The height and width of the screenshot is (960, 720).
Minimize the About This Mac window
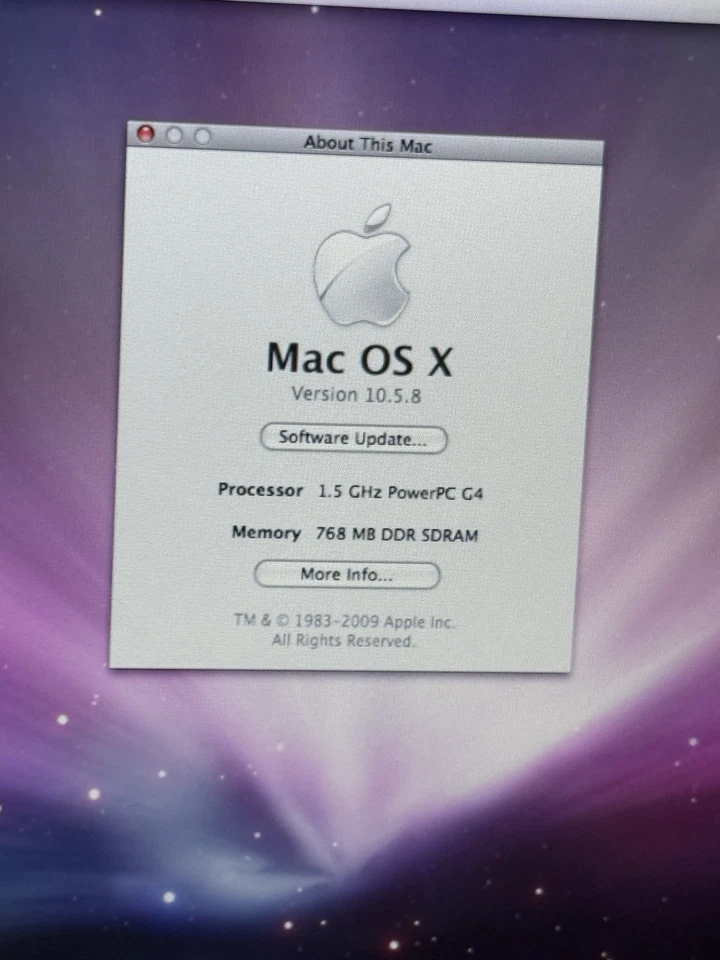(x=174, y=135)
